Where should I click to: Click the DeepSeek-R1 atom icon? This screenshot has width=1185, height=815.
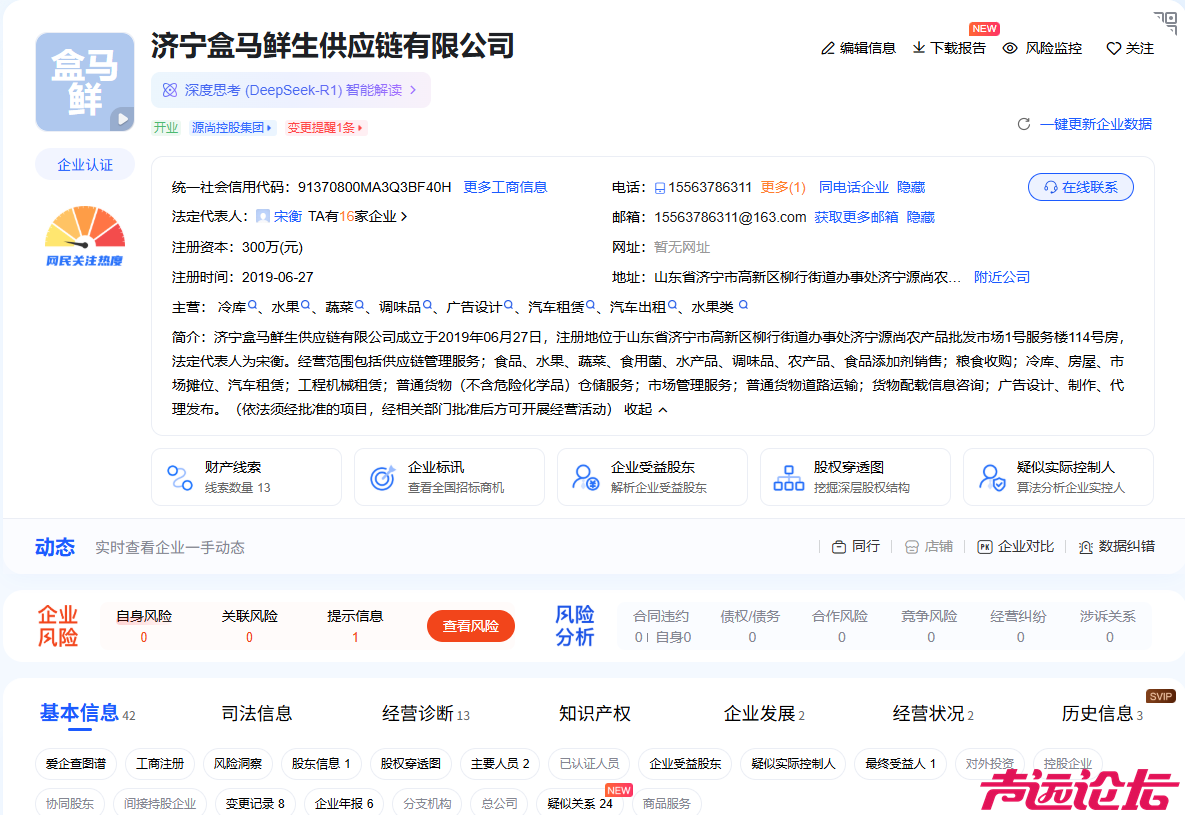170,90
